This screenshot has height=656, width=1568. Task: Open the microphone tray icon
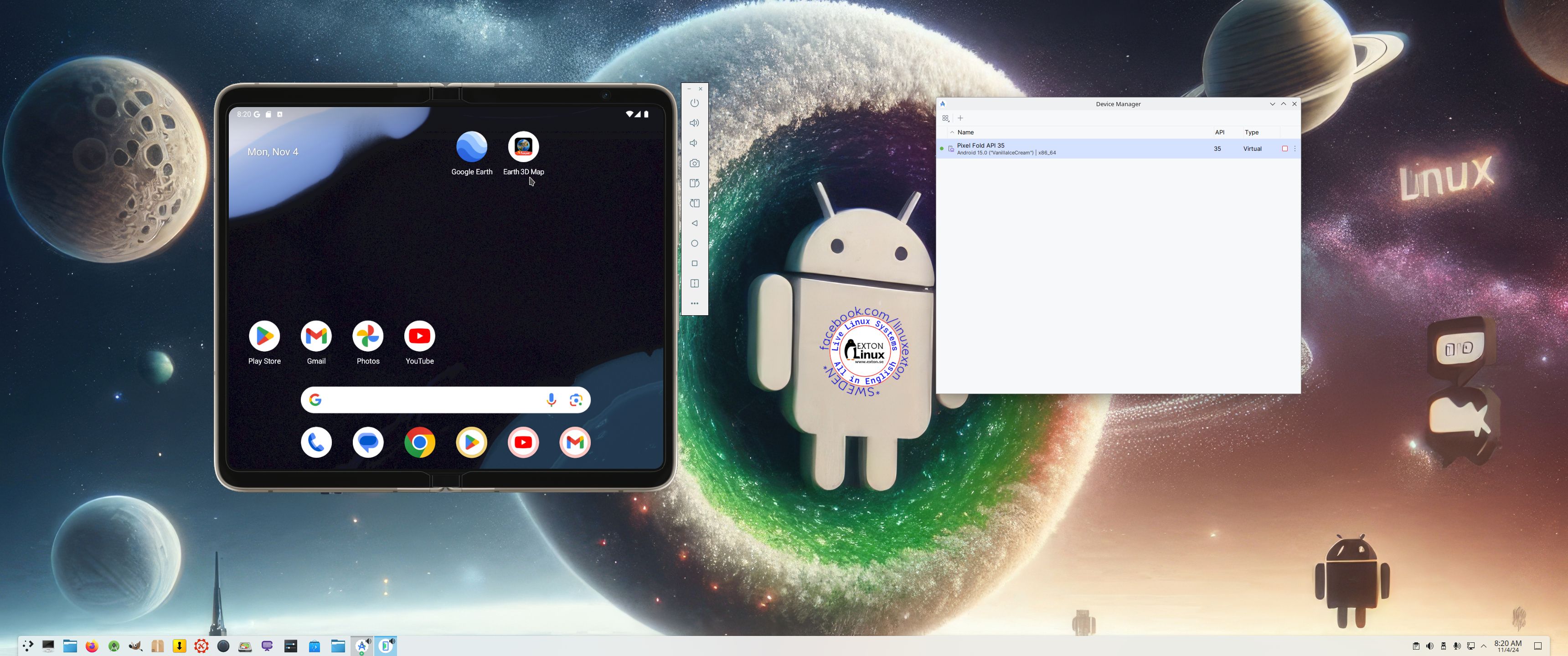click(x=1457, y=646)
